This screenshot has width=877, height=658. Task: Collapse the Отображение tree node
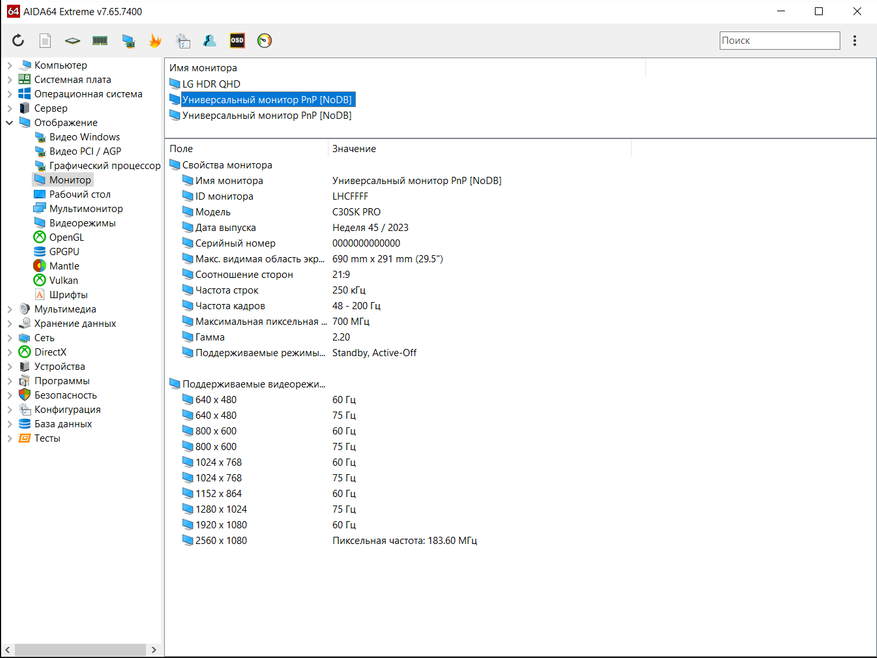(x=10, y=123)
